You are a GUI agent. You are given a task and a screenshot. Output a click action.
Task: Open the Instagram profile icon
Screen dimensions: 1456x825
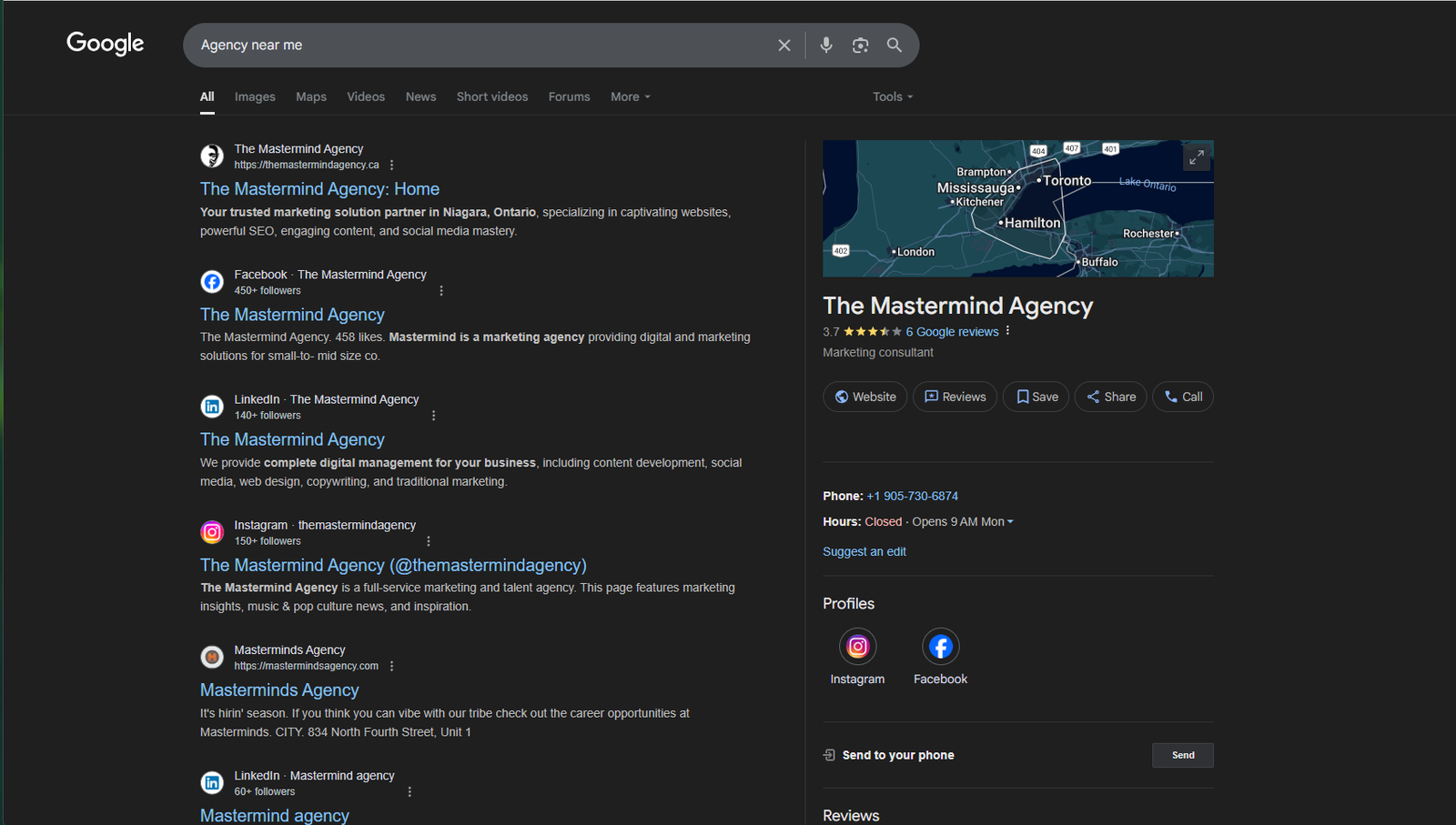tap(857, 647)
